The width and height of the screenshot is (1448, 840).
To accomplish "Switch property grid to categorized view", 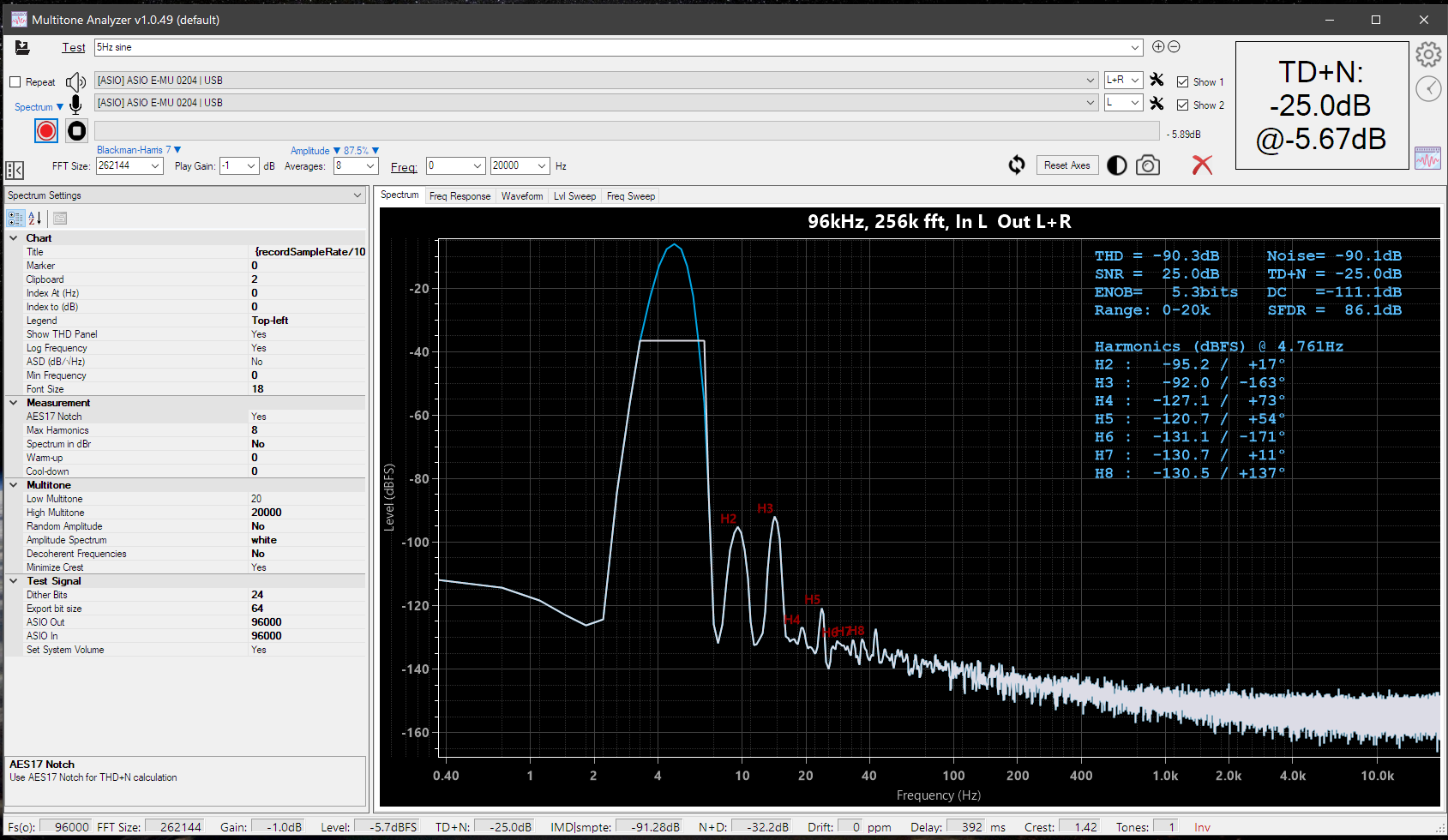I will coord(15,218).
